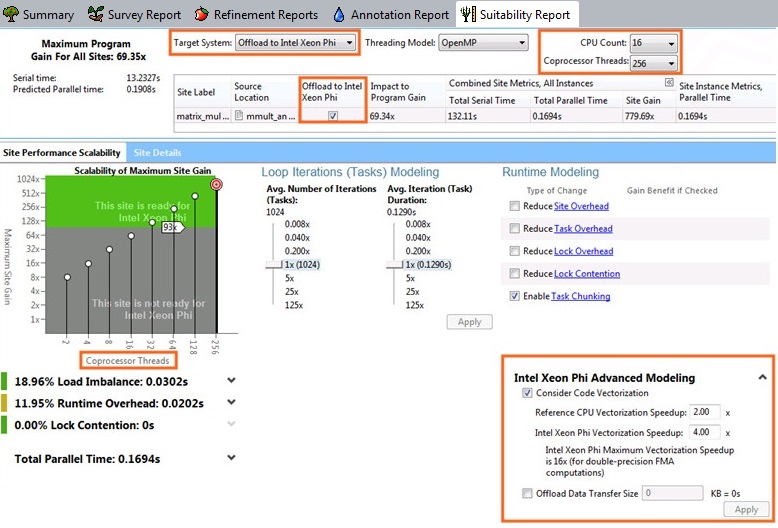The height and width of the screenshot is (528, 778).
Task: Click the Summary tab tree icon
Action: [10, 14]
